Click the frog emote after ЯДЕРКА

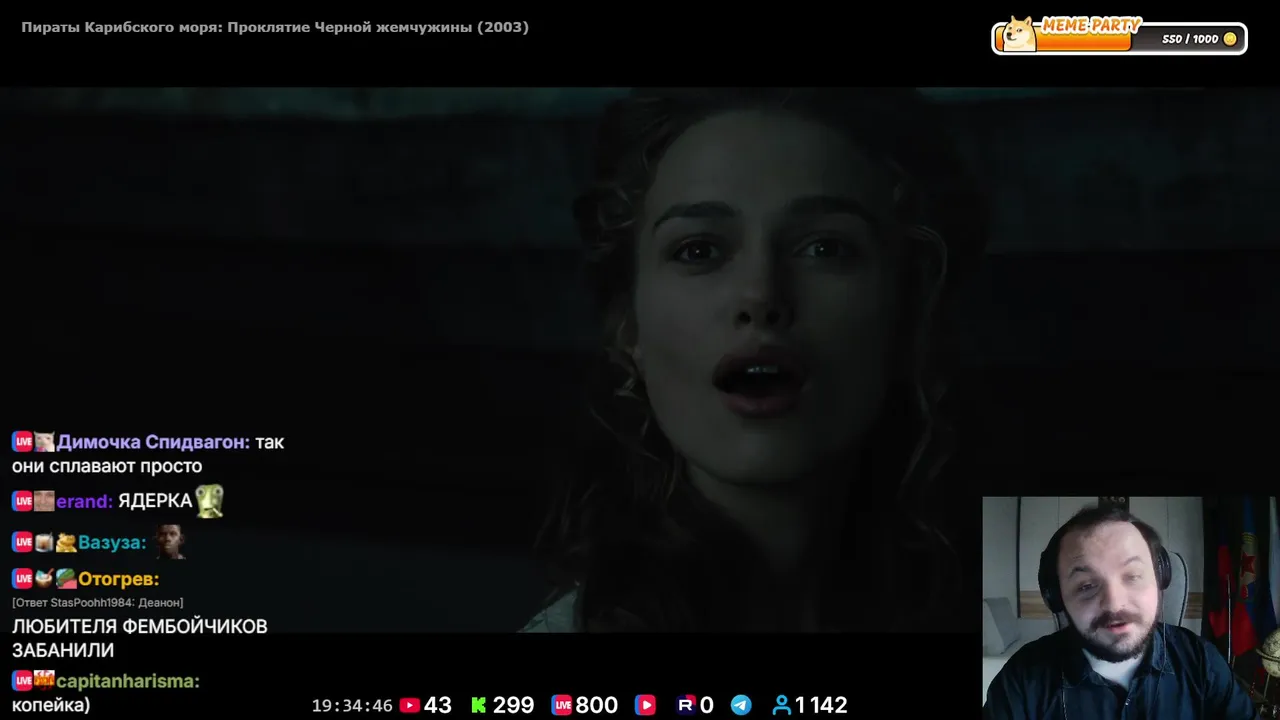click(x=209, y=500)
